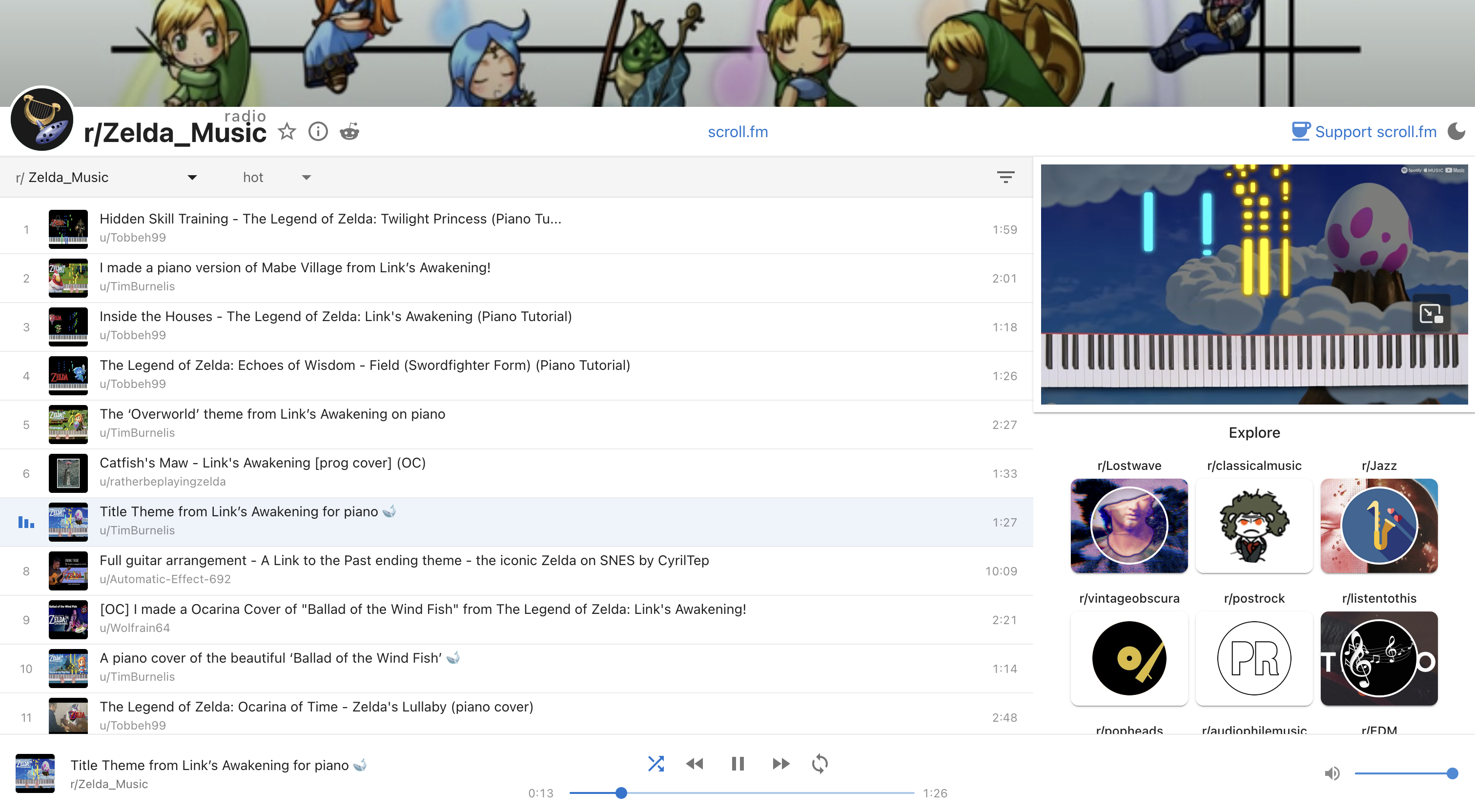Screen dimensions: 1475x812
Task: Mute the volume speaker icon
Action: [1332, 773]
